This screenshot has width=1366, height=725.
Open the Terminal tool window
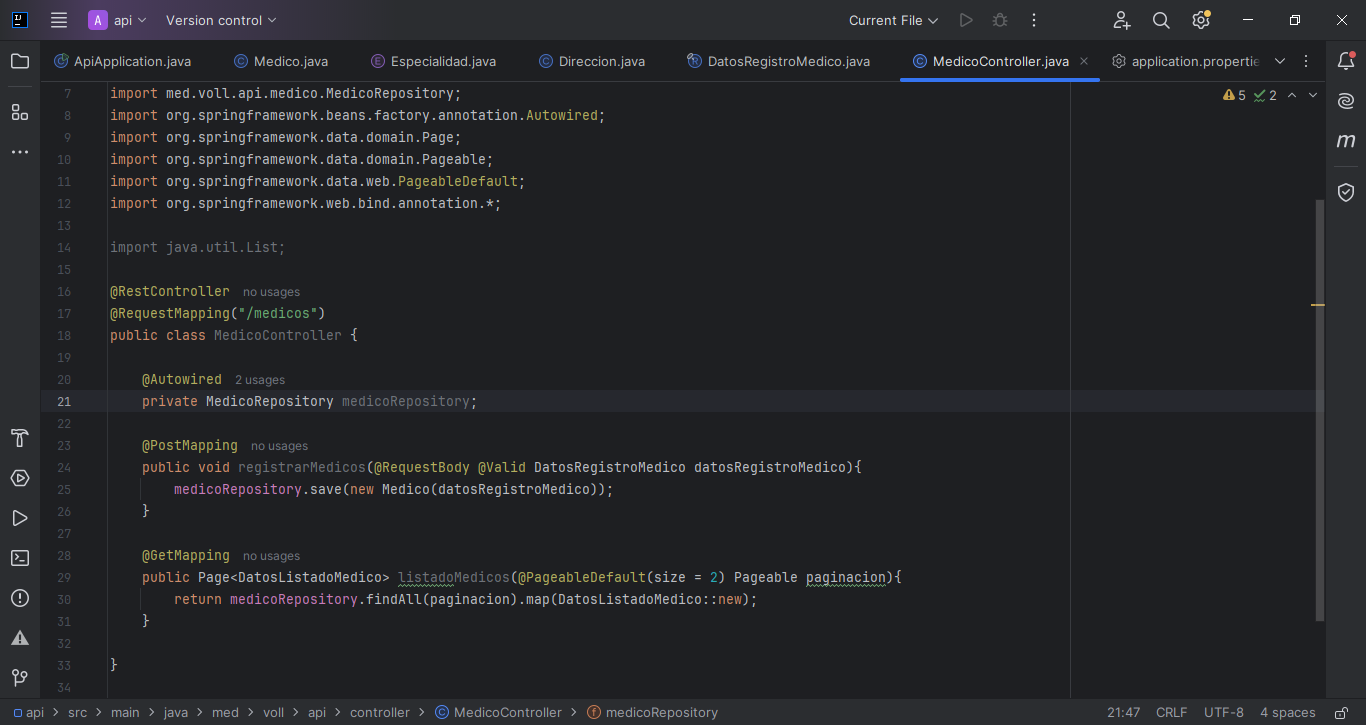tap(20, 558)
